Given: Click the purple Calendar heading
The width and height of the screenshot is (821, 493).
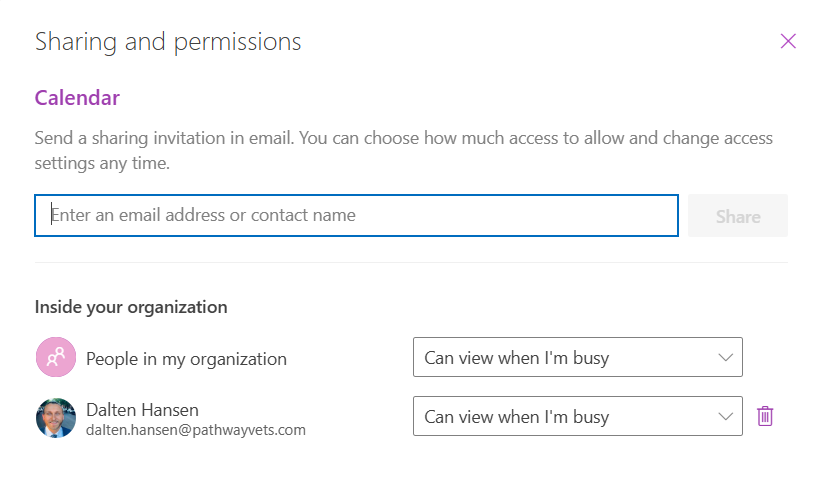Looking at the screenshot, I should coord(77,98).
